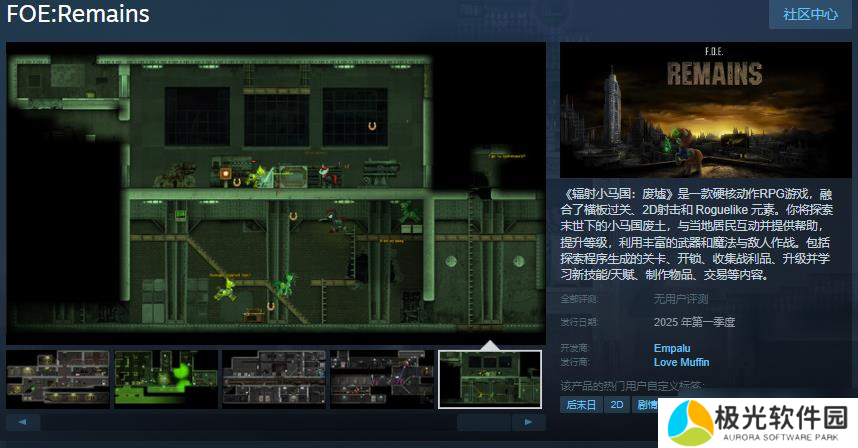Click the thumbnail strip scrollbar handle

484,422
